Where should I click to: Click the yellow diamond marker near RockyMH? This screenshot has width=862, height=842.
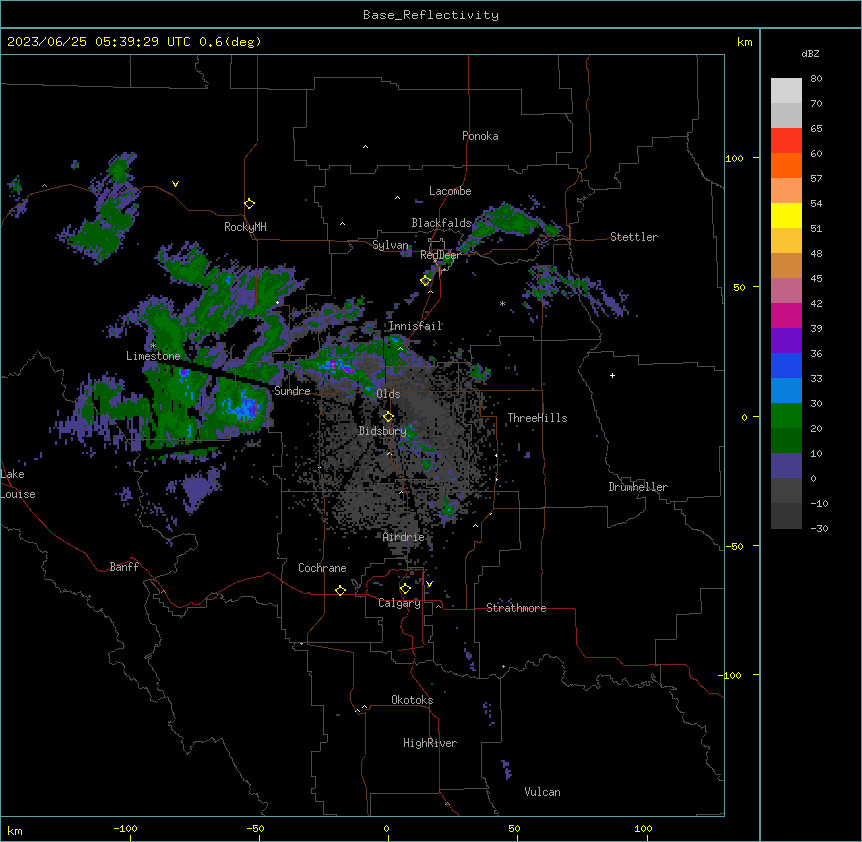250,204
